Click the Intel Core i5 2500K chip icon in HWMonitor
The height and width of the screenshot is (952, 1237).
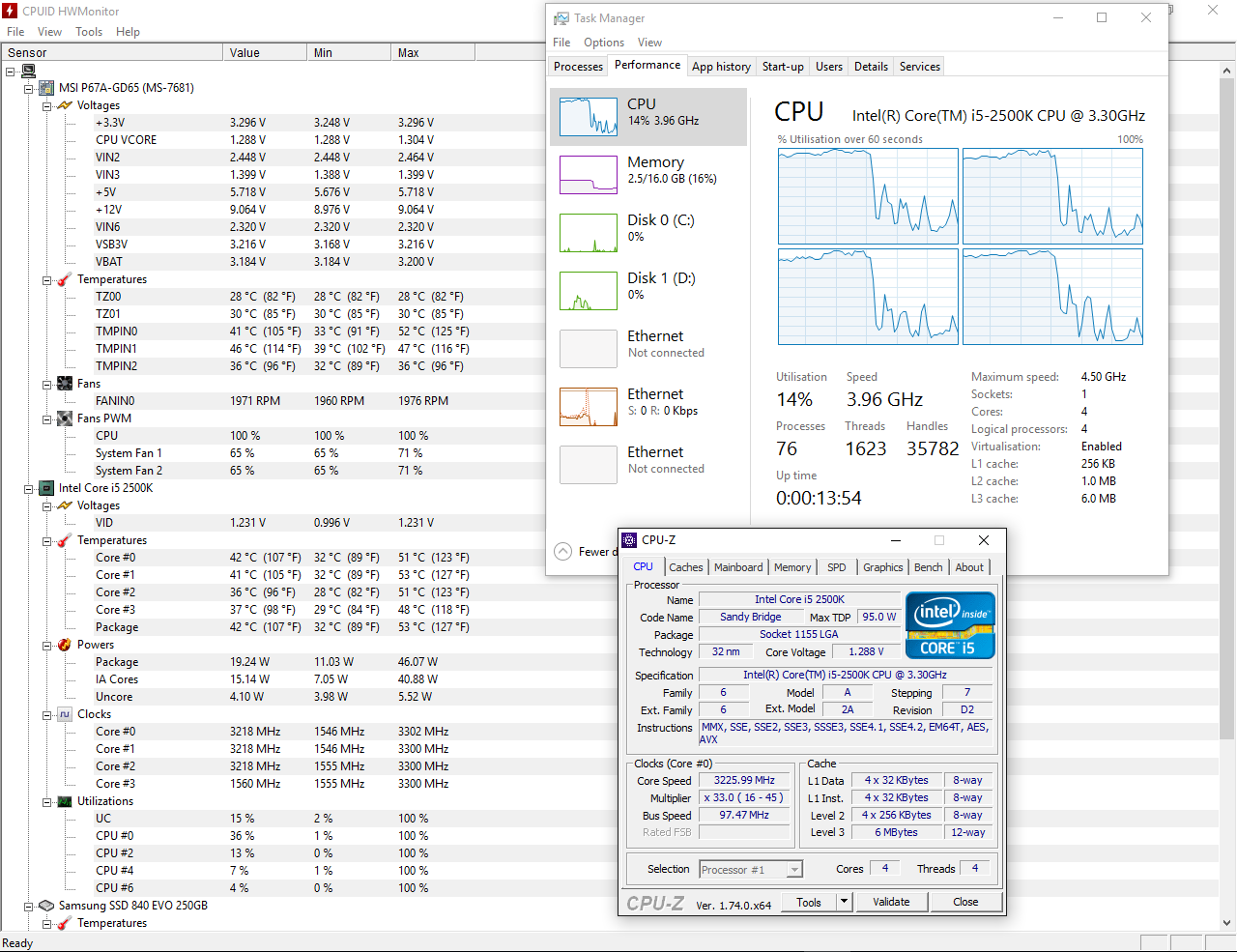tap(45, 488)
